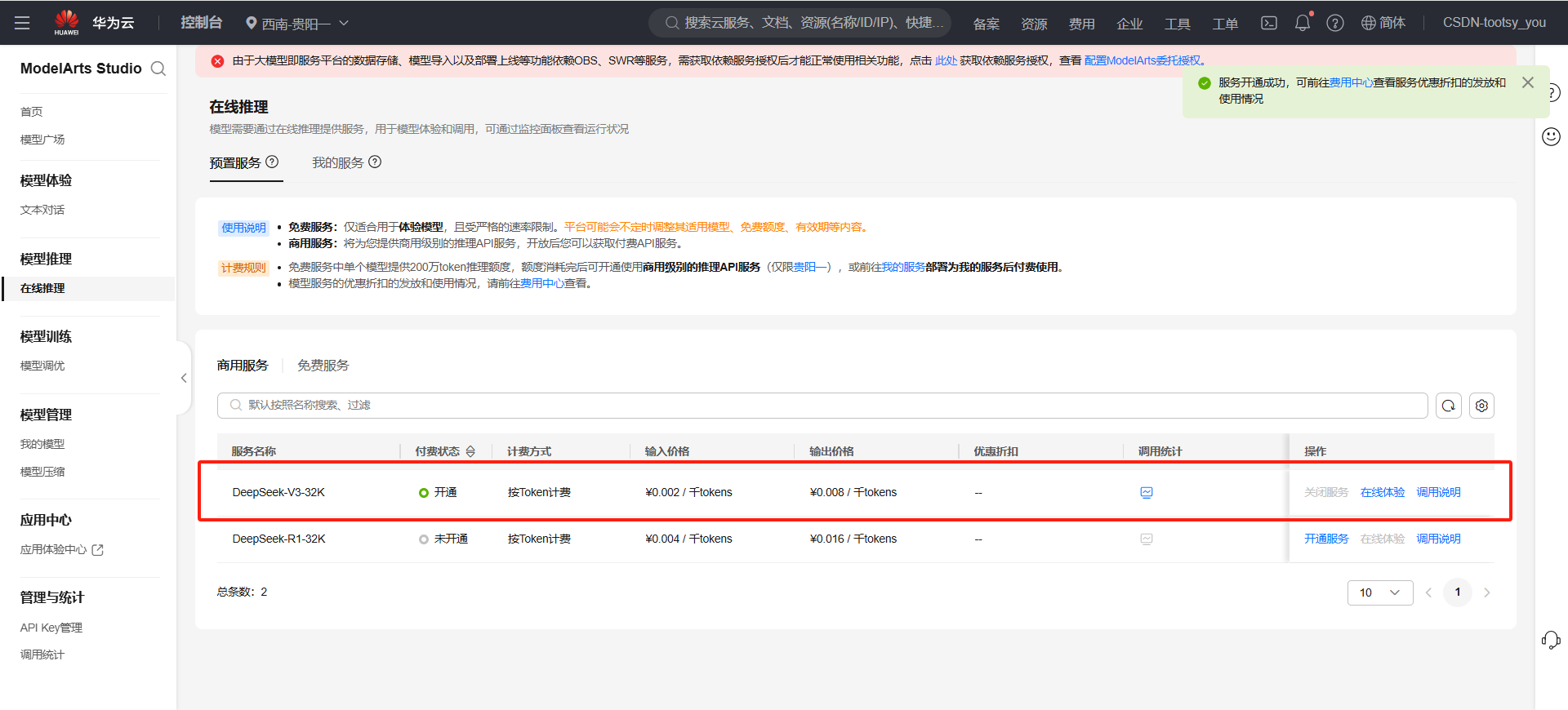This screenshot has width=1568, height=710.
Task: Click the top cloud service search box
Action: coord(800,23)
